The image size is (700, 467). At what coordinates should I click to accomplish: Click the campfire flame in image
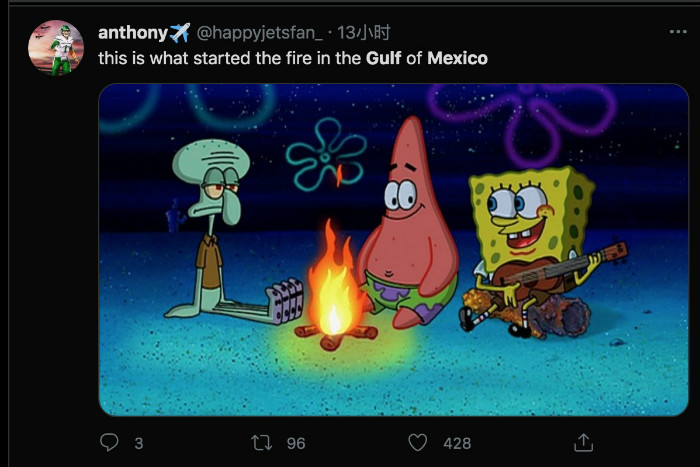click(334, 279)
